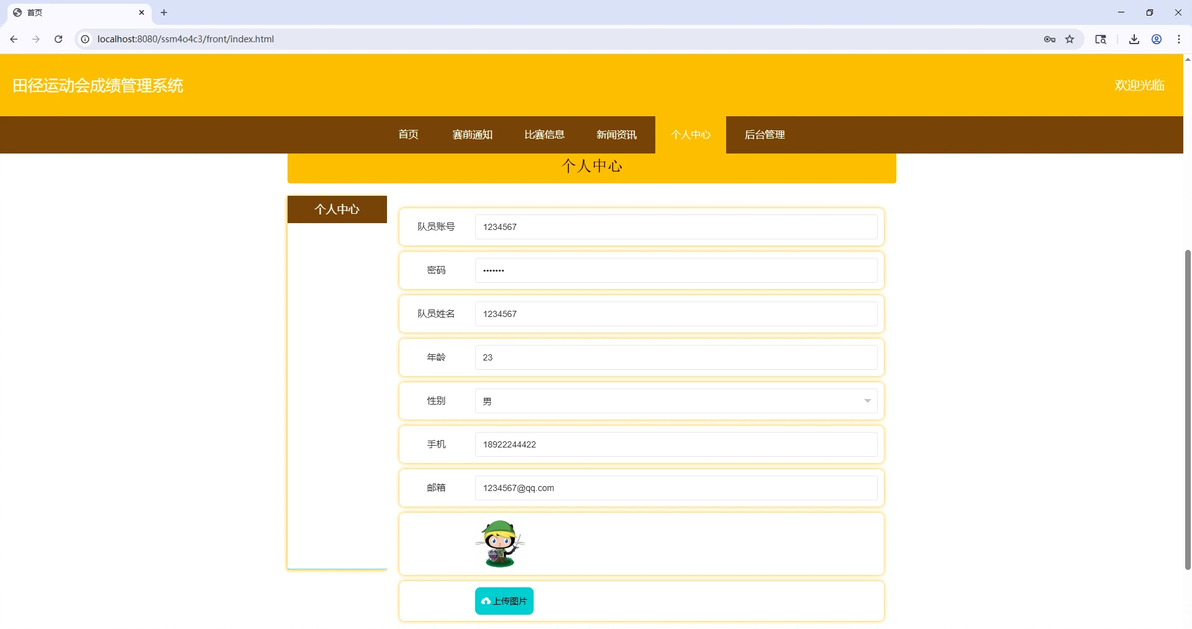Open 后台管理 link in navbar
The height and width of the screenshot is (629, 1192).
[764, 135]
